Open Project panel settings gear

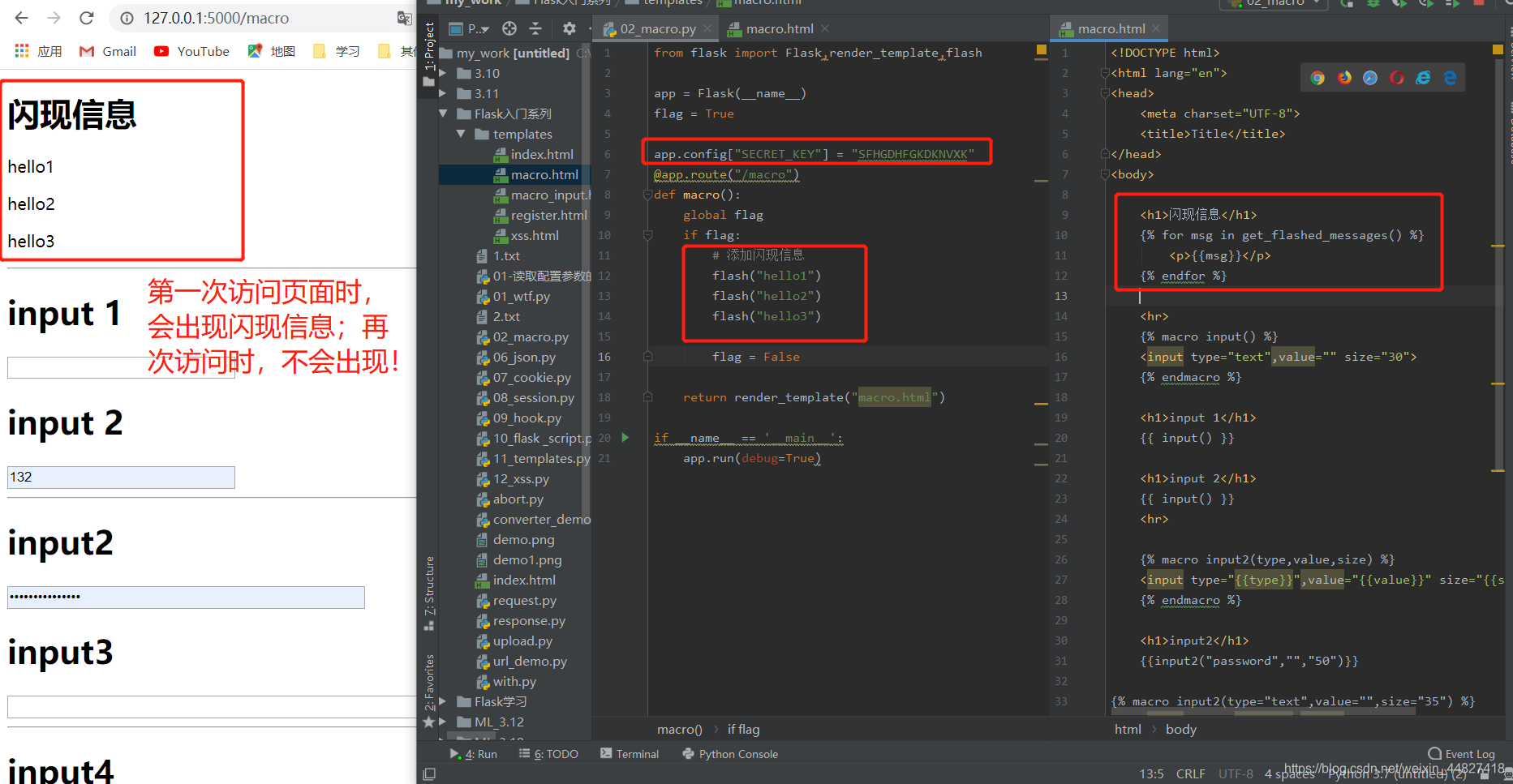569,28
